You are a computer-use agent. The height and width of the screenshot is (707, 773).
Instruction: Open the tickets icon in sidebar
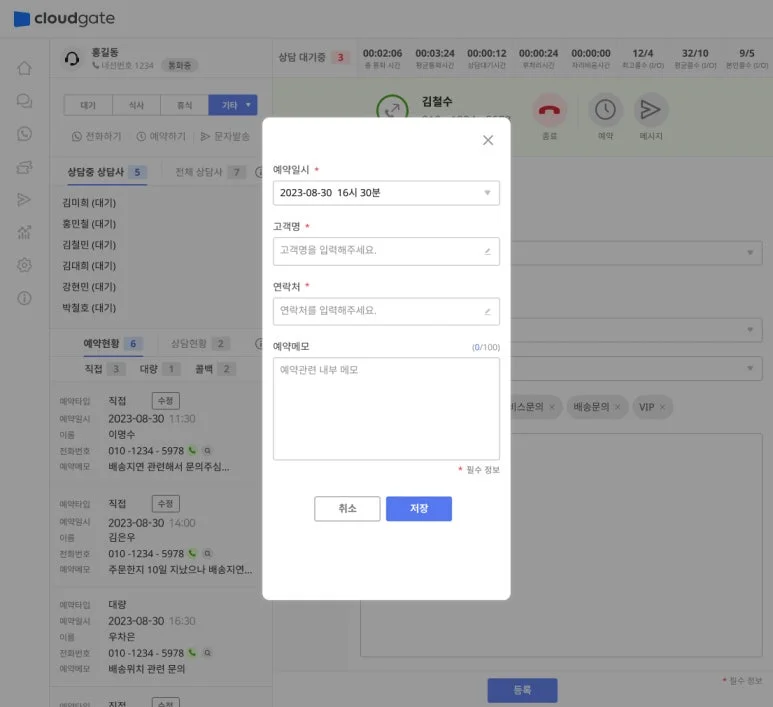click(24, 167)
